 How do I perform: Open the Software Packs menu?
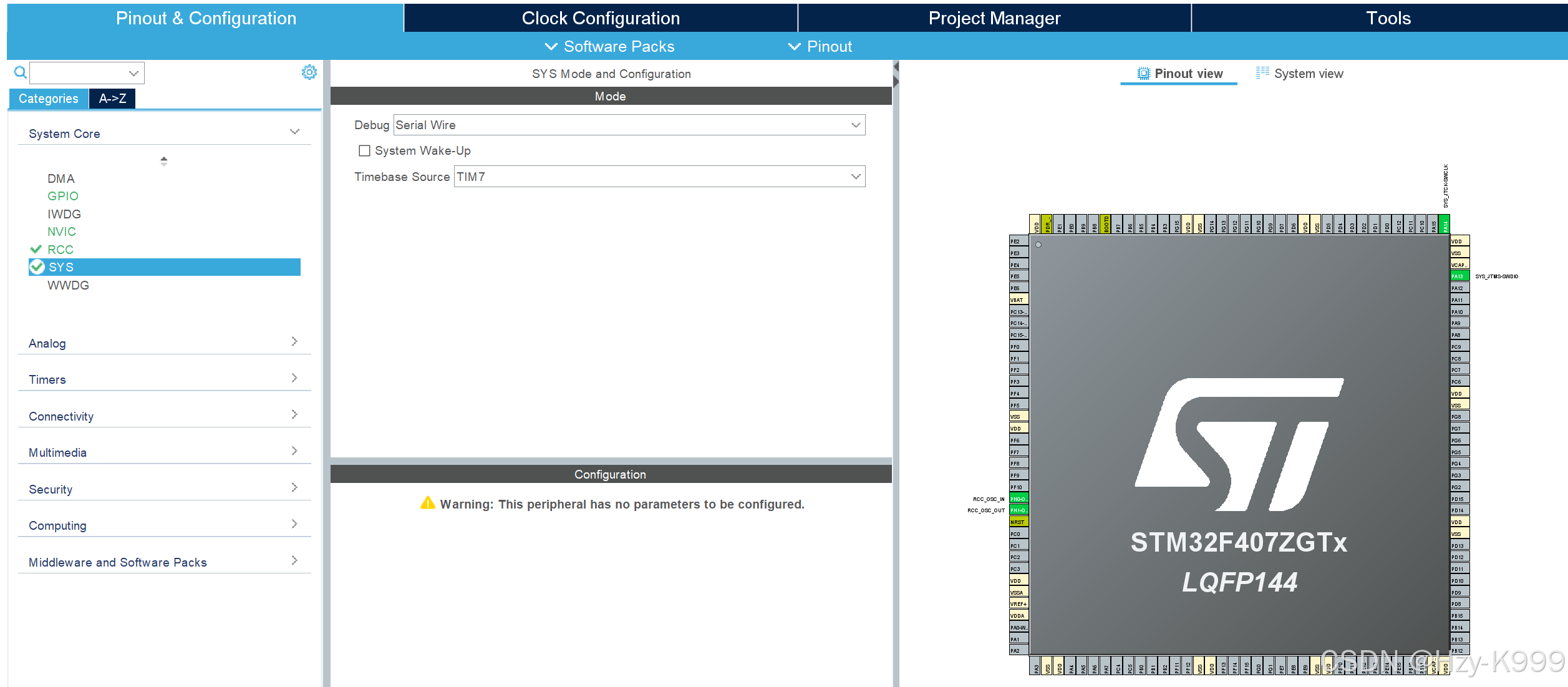coord(610,46)
